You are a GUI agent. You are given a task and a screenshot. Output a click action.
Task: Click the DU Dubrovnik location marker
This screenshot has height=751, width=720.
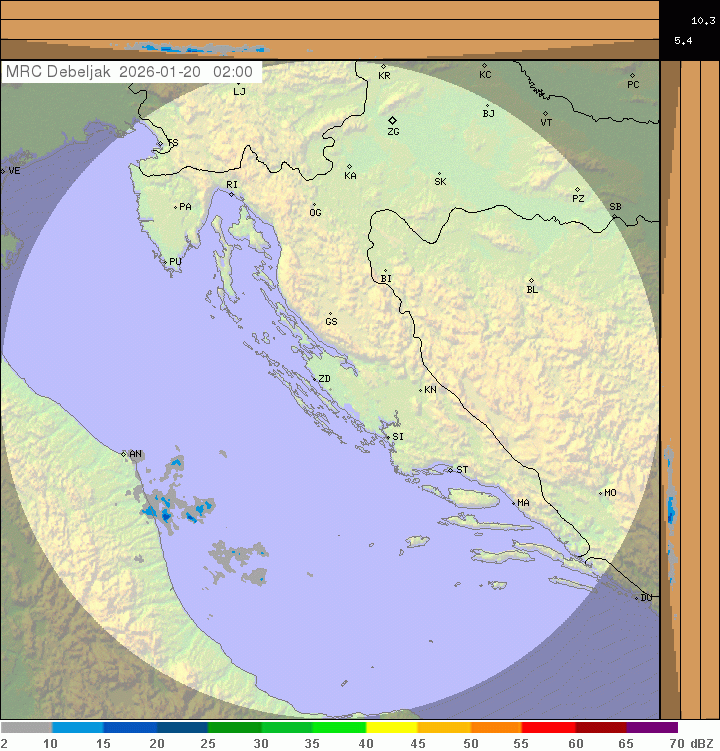click(x=637, y=598)
